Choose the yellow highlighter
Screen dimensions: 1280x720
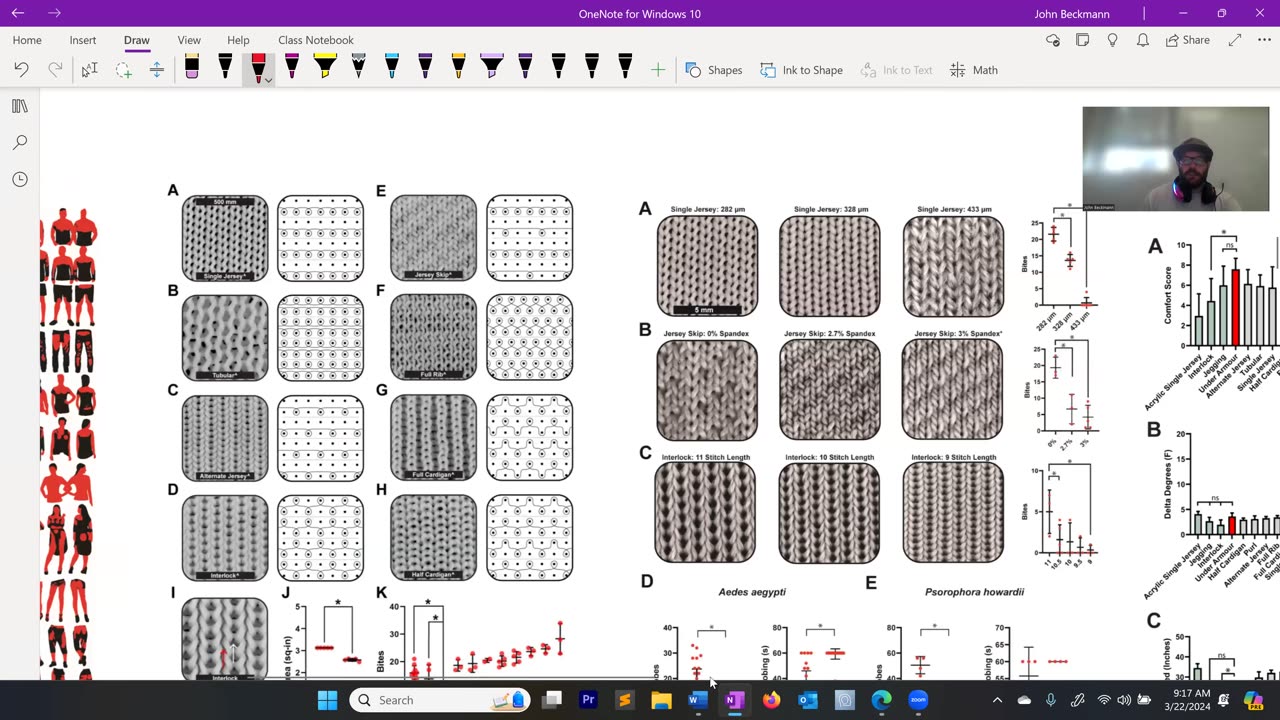click(x=325, y=67)
